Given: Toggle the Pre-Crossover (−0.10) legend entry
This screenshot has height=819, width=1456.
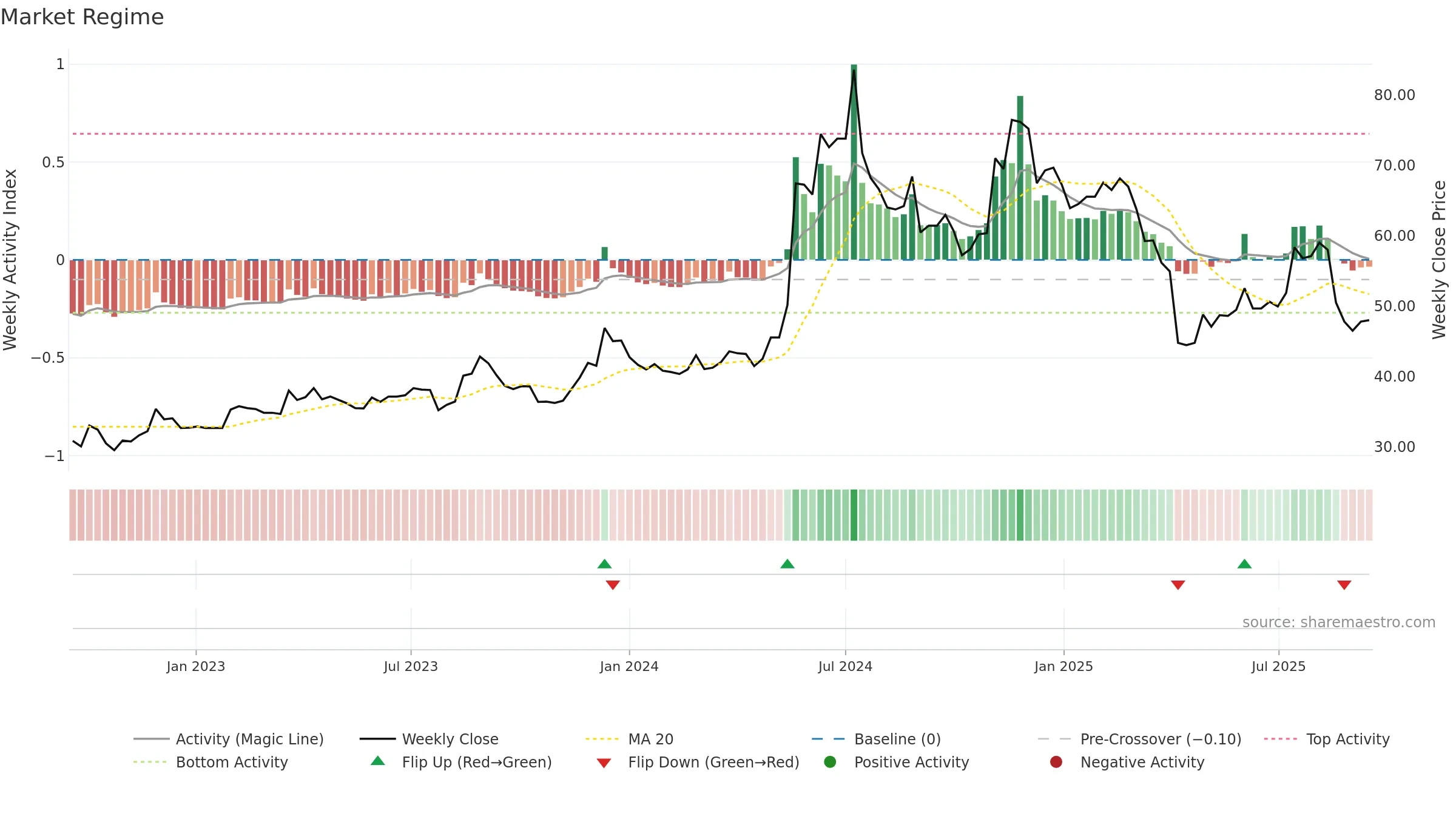Looking at the screenshot, I should coord(1139,739).
